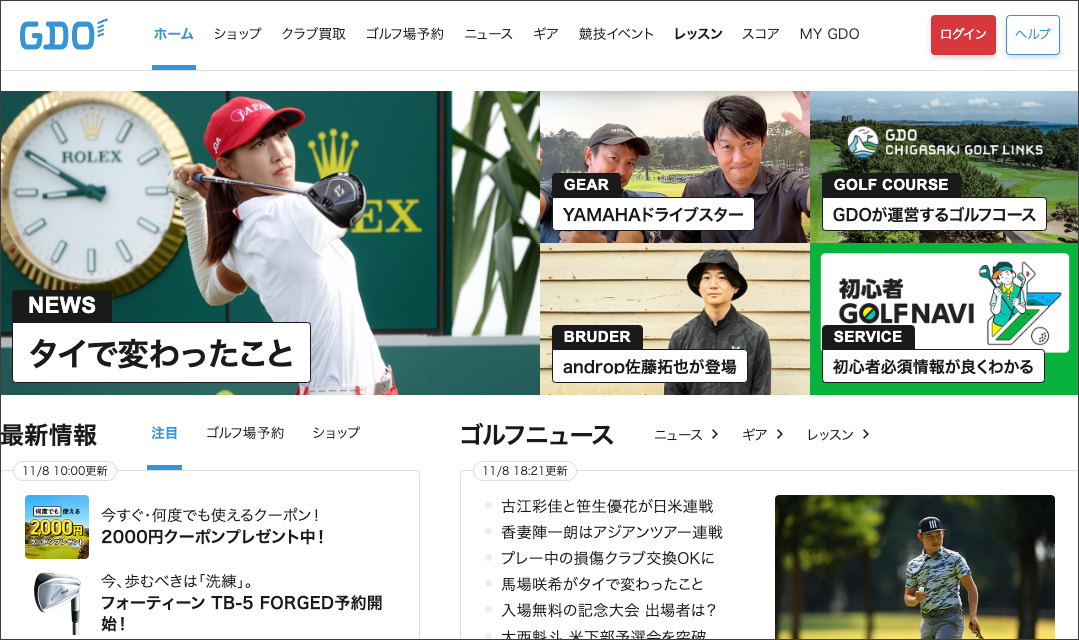Open the タイで変わったこと news banner
1079x640 pixels.
tap(161, 353)
